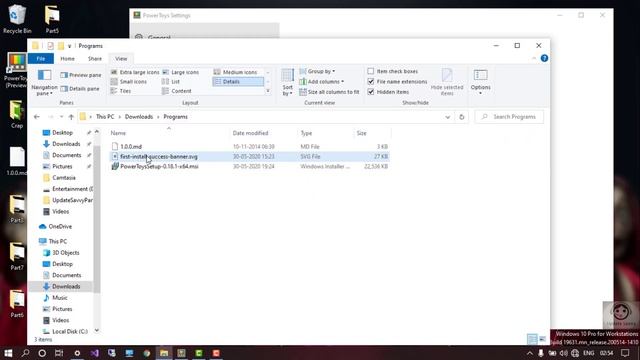Expand the layout gallery more arrow
The width and height of the screenshot is (640, 360).
click(268, 91)
